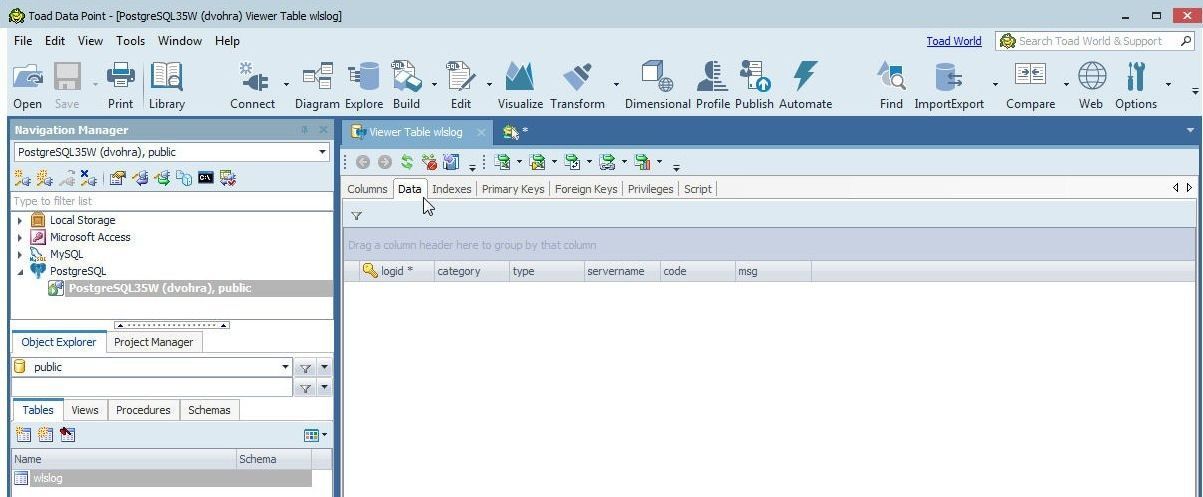Screen dimensions: 1203x497
Task: Open the Procedures tab in Object Explorer
Action: [143, 410]
